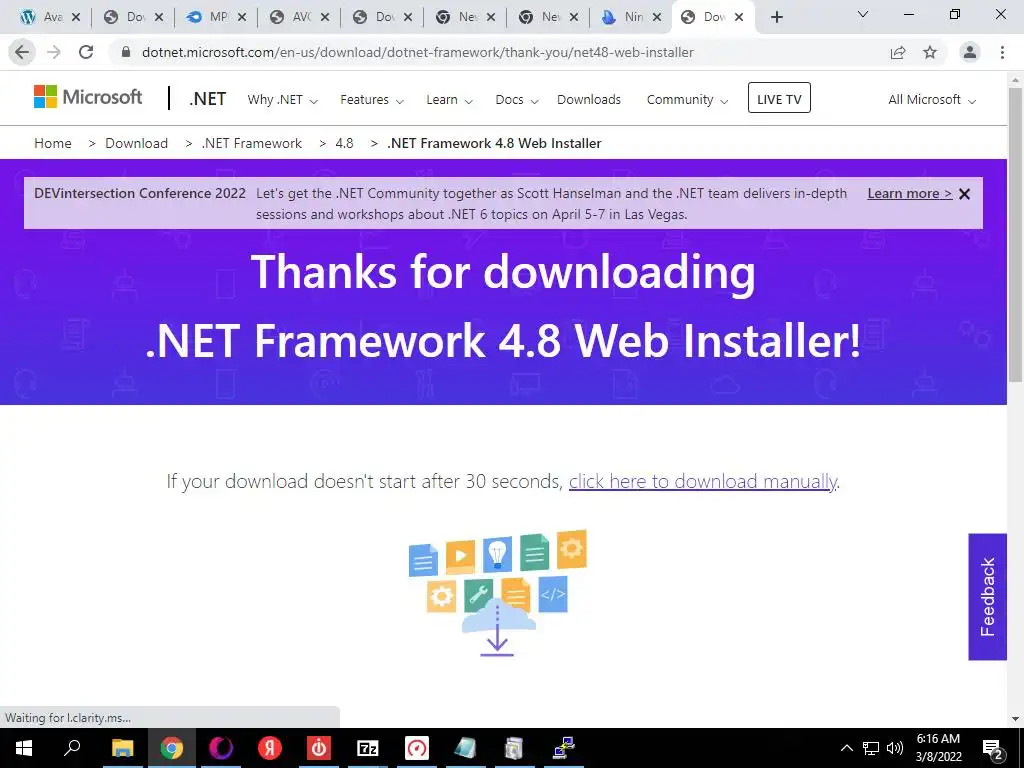
Task: Close the MP tab
Action: click(242, 18)
